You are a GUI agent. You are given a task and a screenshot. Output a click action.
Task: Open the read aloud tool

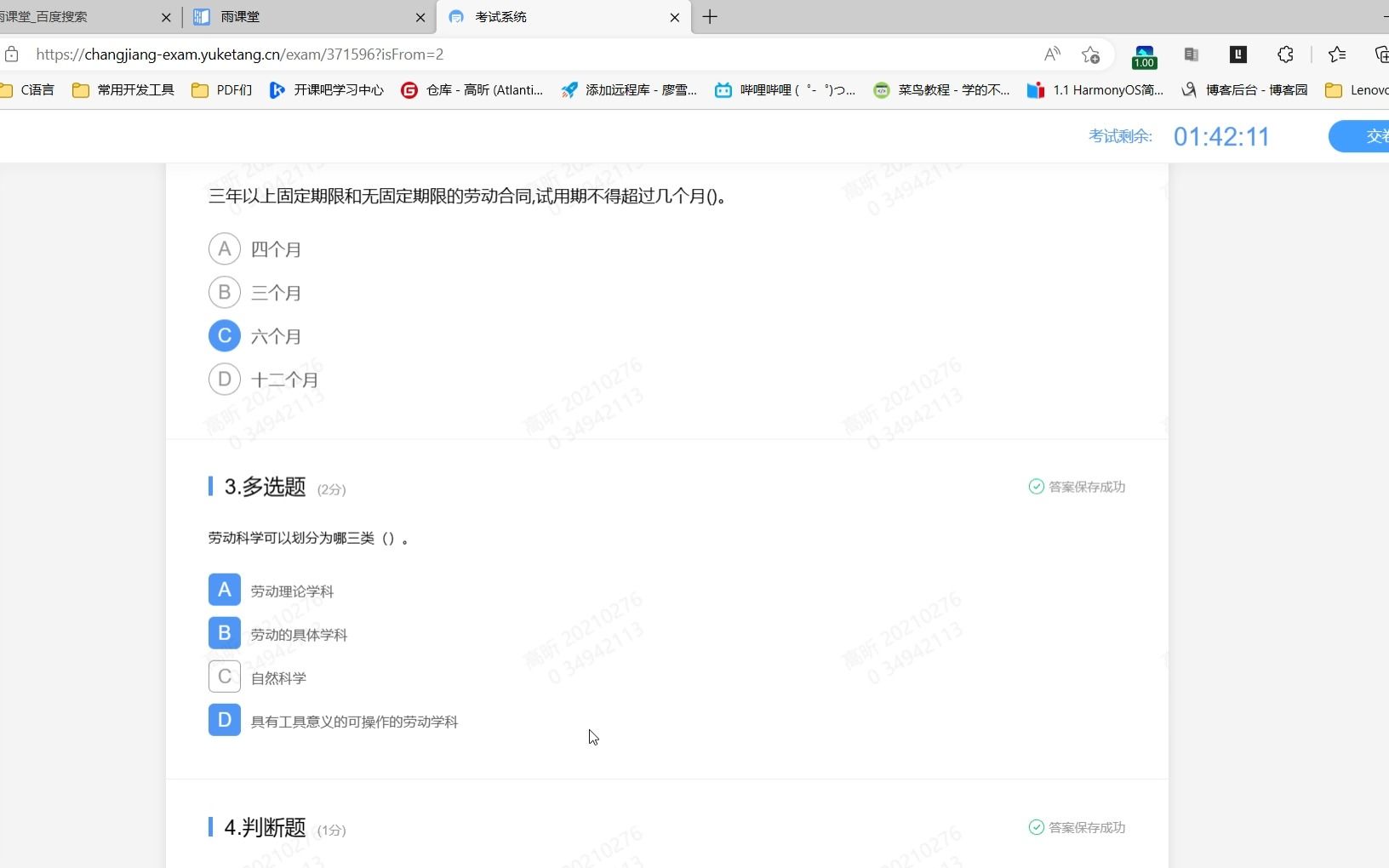coord(1053,54)
